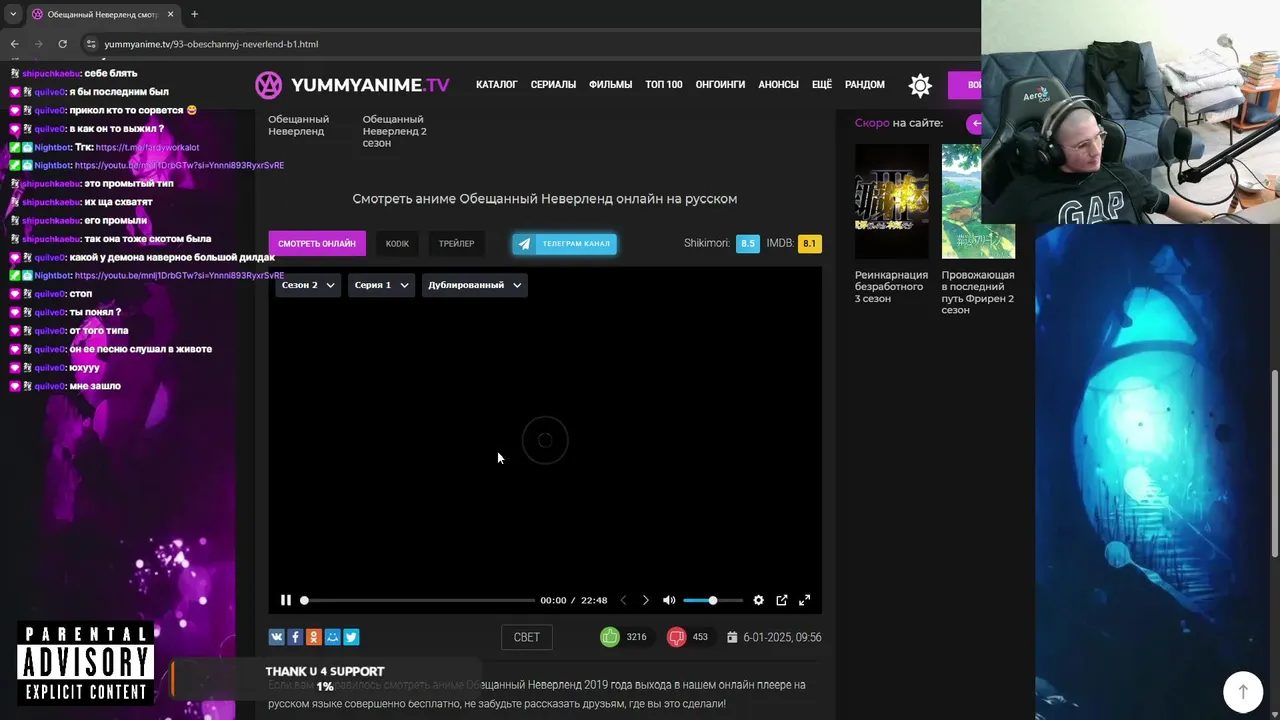This screenshot has width=1280, height=720.
Task: Like the anime with thumbs up
Action: click(x=610, y=637)
